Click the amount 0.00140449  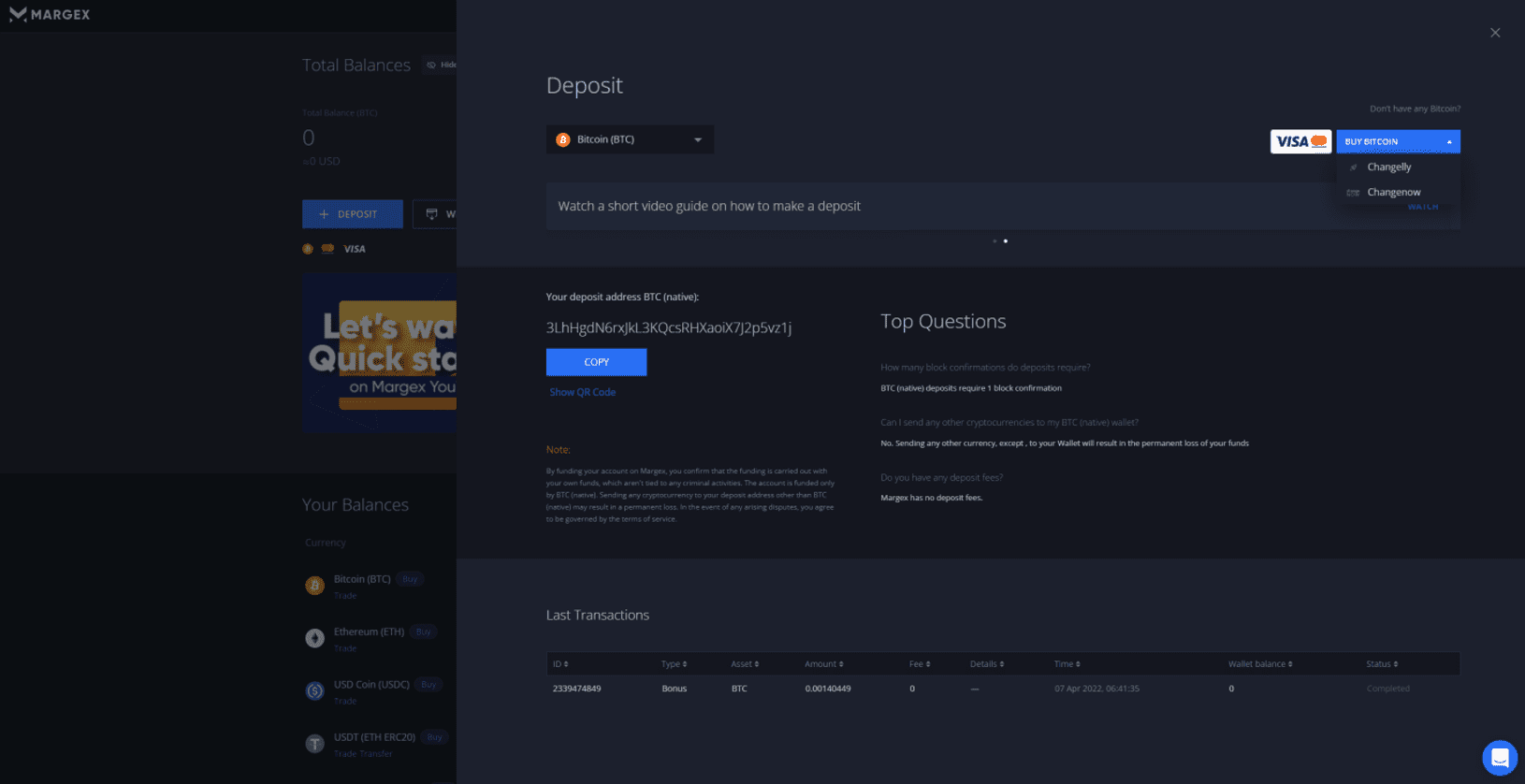(x=828, y=689)
